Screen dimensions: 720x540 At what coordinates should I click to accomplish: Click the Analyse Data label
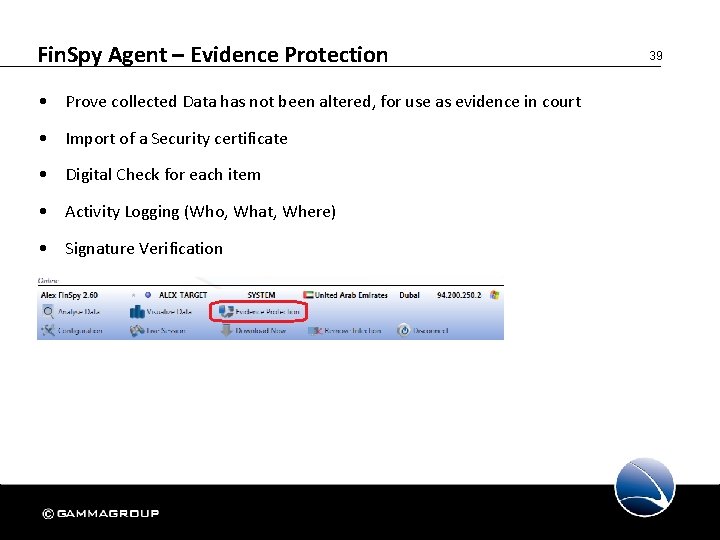79,312
